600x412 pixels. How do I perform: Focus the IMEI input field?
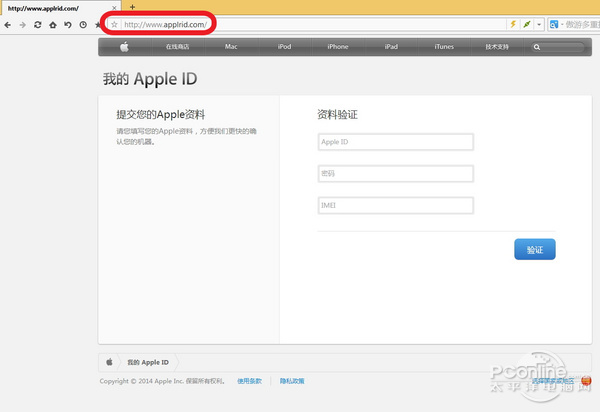pos(396,205)
